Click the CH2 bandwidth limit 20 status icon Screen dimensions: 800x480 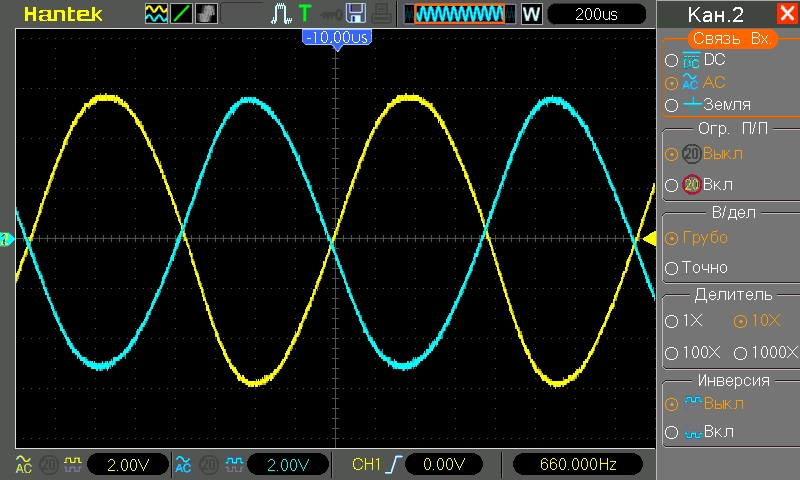209,465
